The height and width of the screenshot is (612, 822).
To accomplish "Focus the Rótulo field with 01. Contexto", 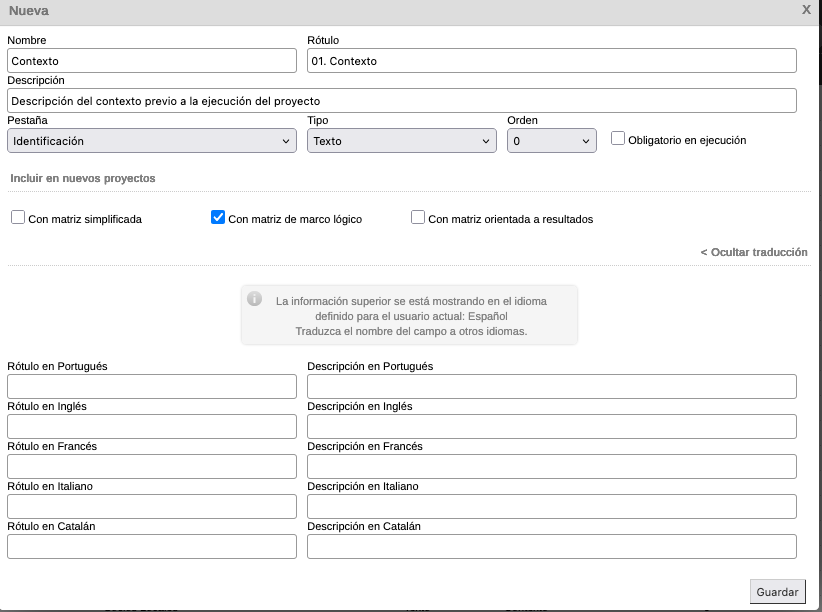I will click(551, 61).
